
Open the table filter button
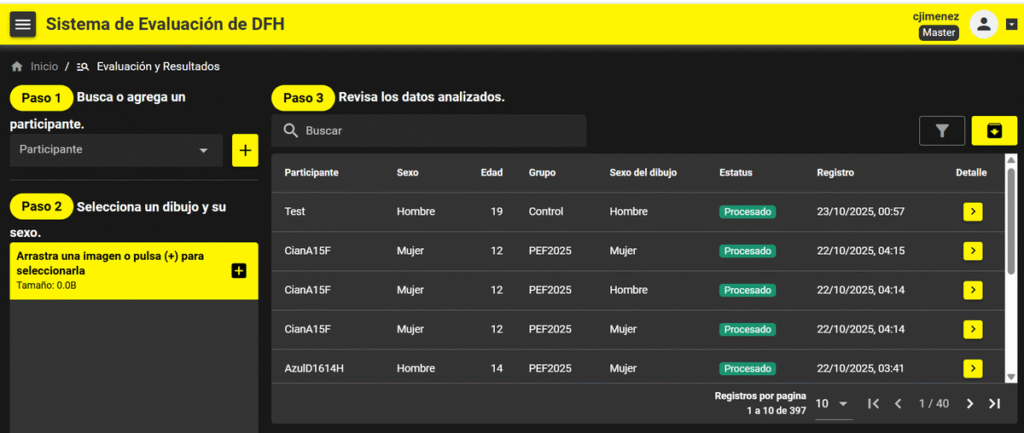[x=941, y=130]
